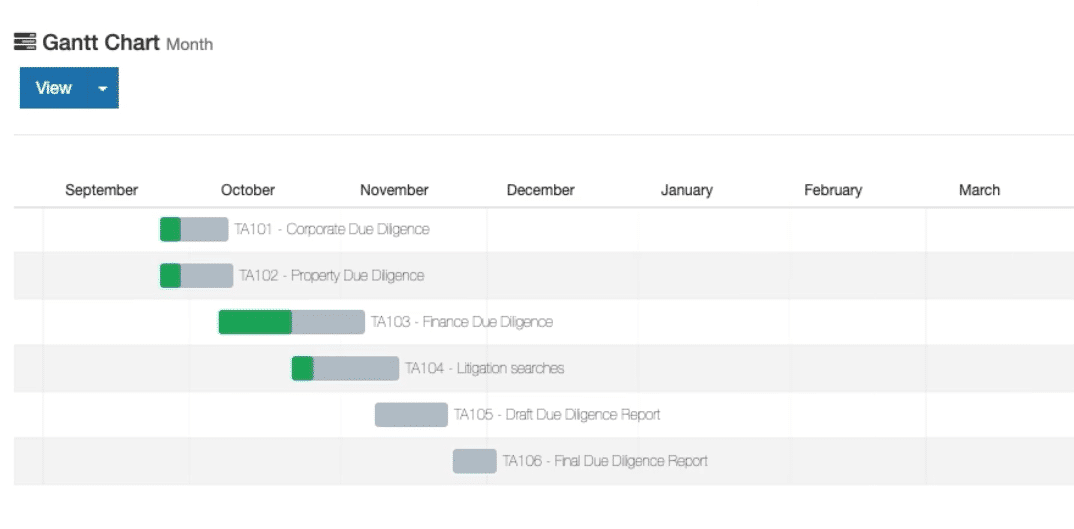Click the TA104 - Litigation searches label
The width and height of the screenshot is (1074, 529).
[x=484, y=369]
